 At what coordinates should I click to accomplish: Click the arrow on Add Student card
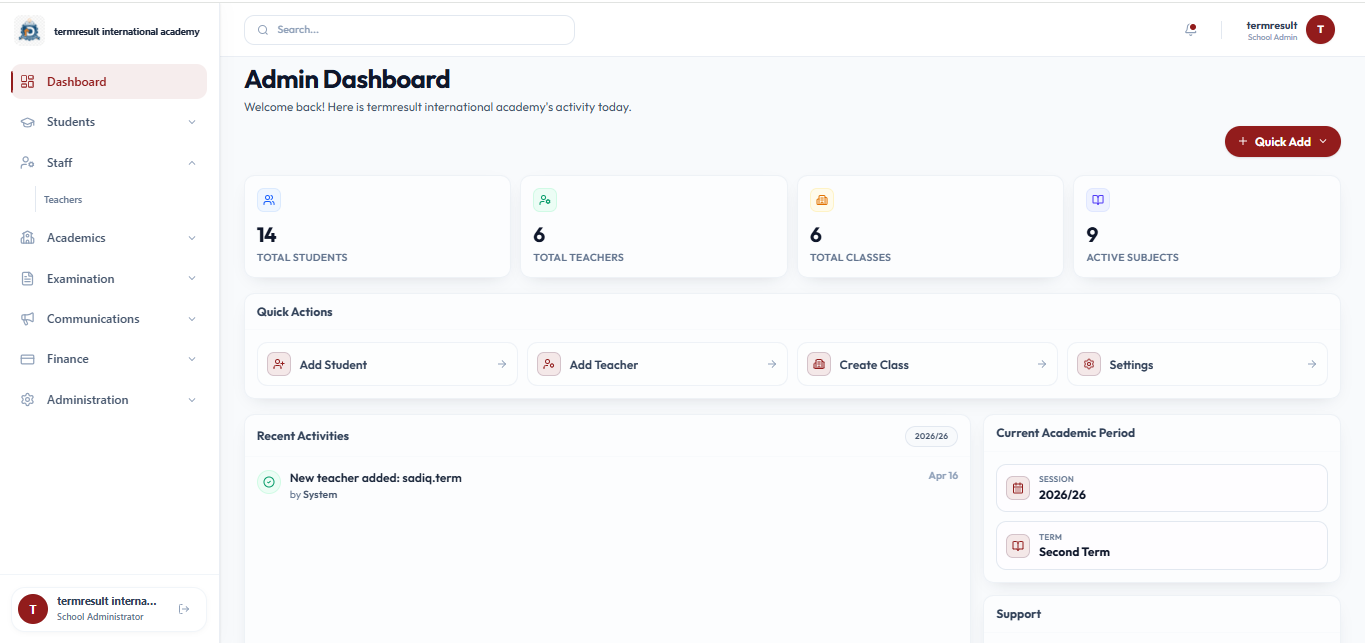click(x=502, y=364)
